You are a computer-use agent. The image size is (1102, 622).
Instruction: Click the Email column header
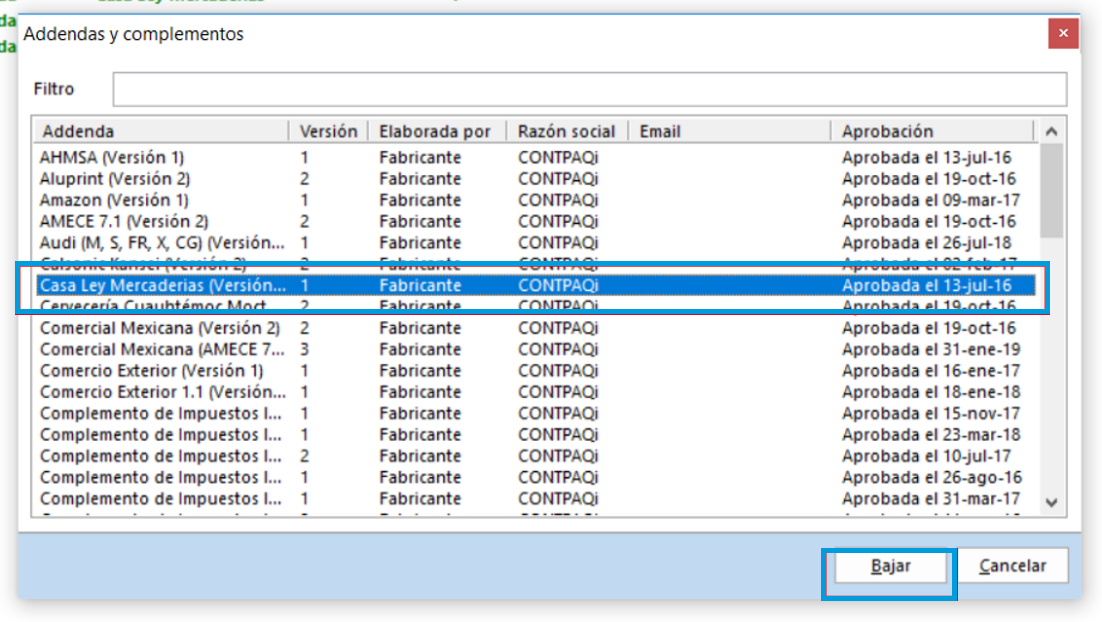tap(728, 131)
